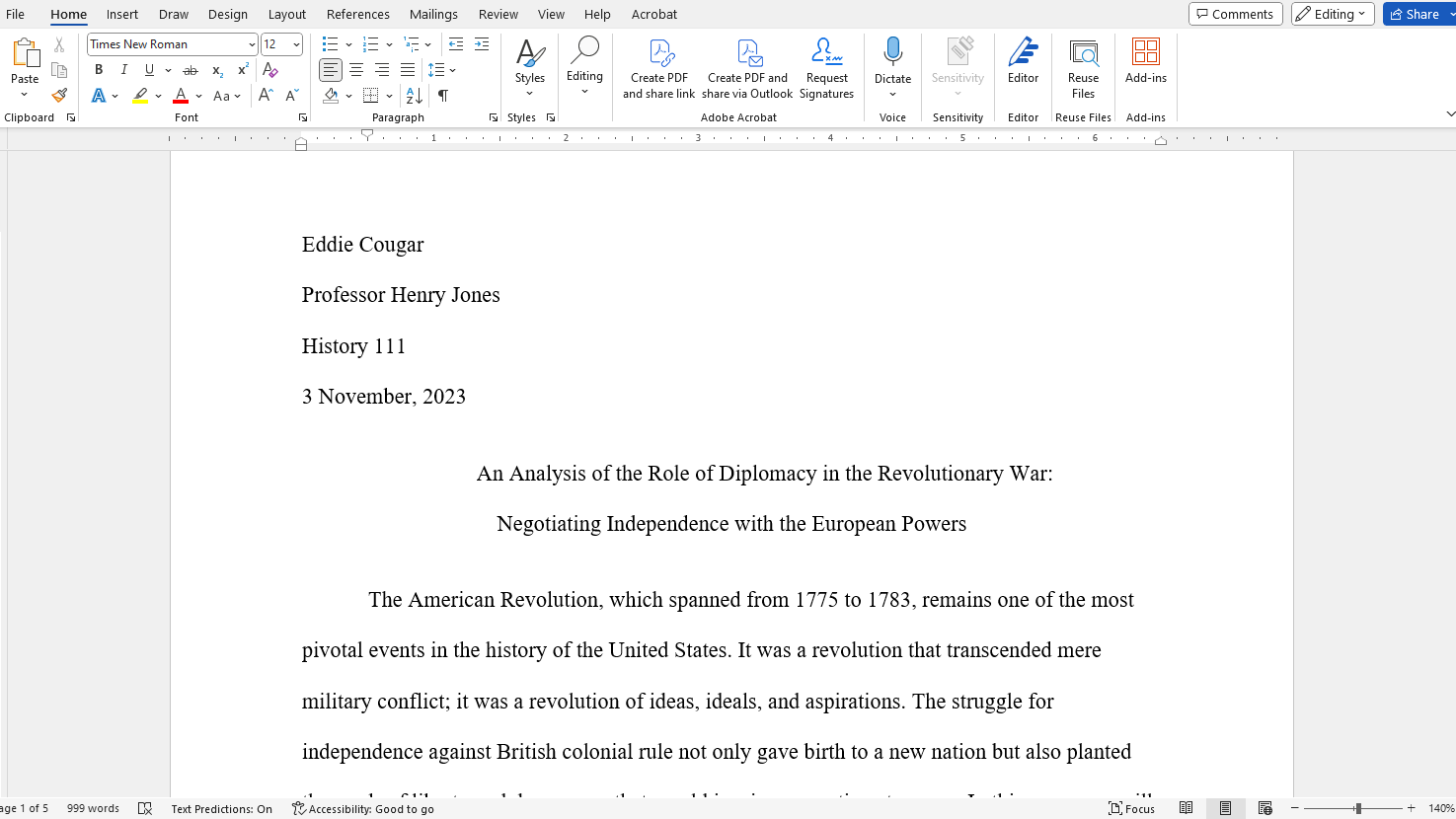The image size is (1456, 819).
Task: Click the zoom slider handle
Action: [1358, 808]
